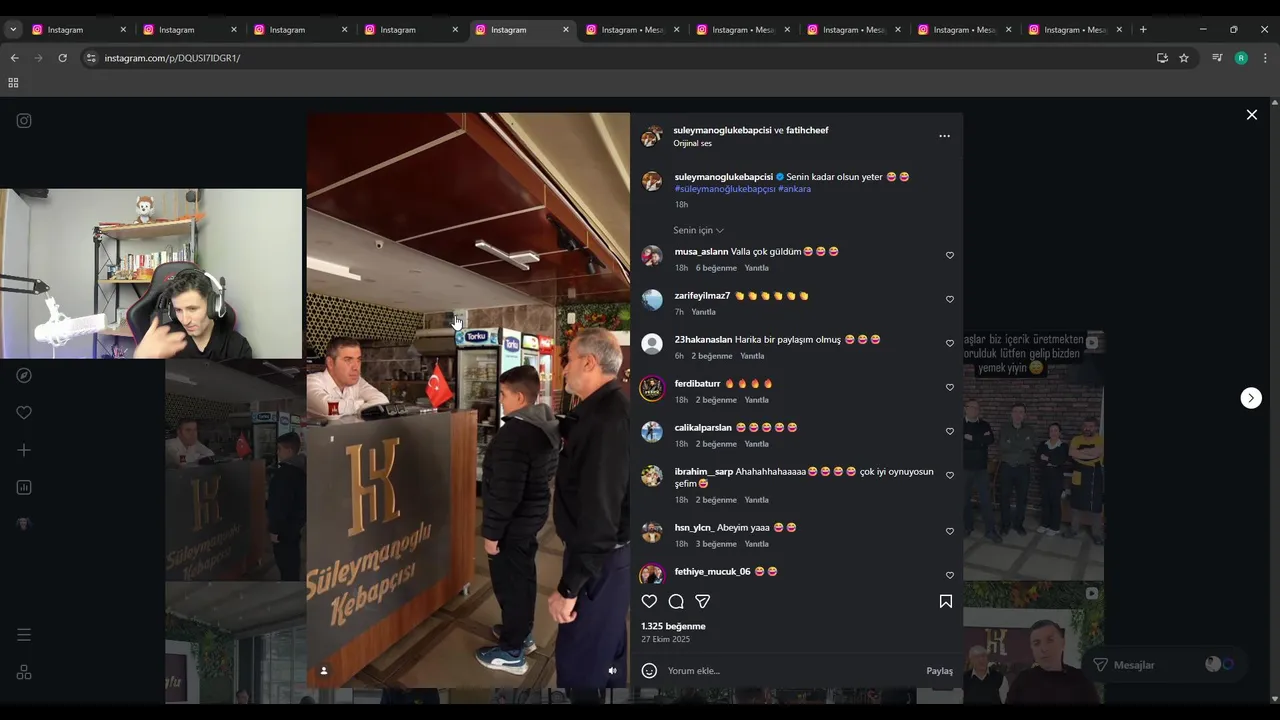The image size is (1280, 720).
Task: Save post with the bookmark icon
Action: pos(945,601)
